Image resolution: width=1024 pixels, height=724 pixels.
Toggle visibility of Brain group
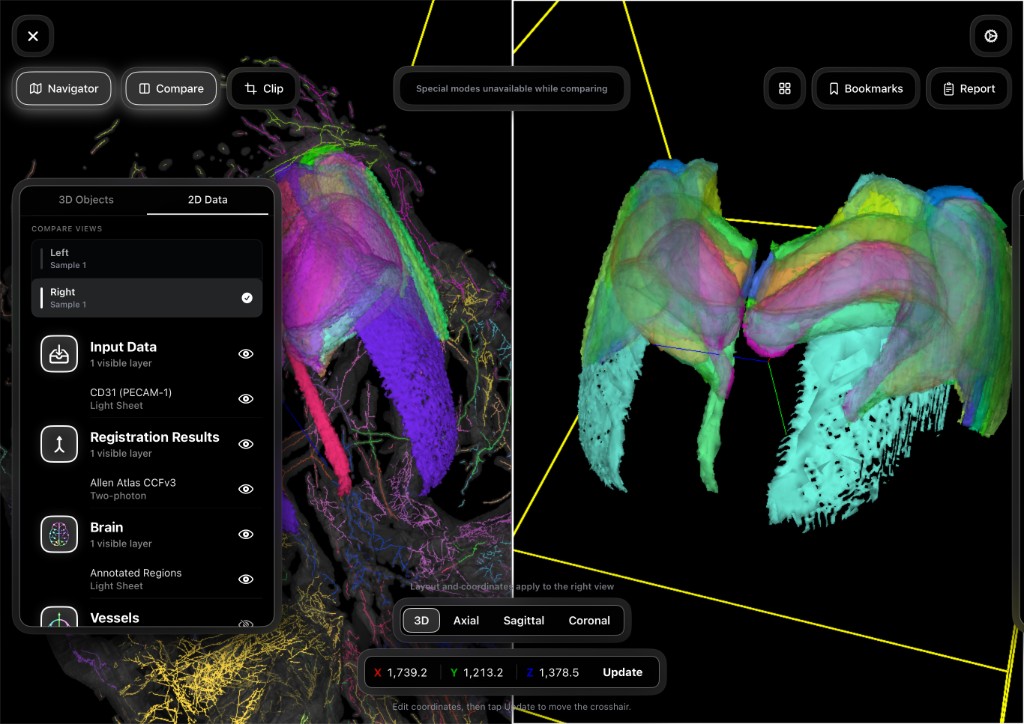[x=246, y=534]
